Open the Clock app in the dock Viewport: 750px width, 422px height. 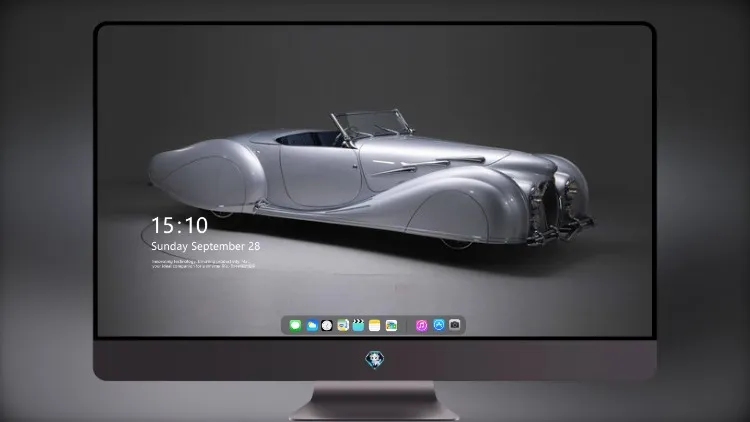327,325
